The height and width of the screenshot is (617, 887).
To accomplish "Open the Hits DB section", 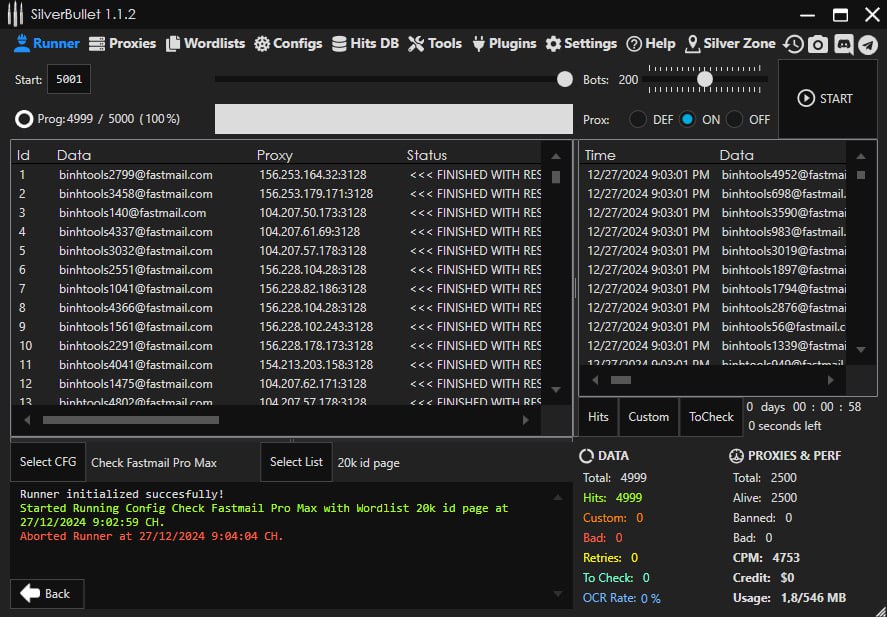I will pyautogui.click(x=365, y=43).
